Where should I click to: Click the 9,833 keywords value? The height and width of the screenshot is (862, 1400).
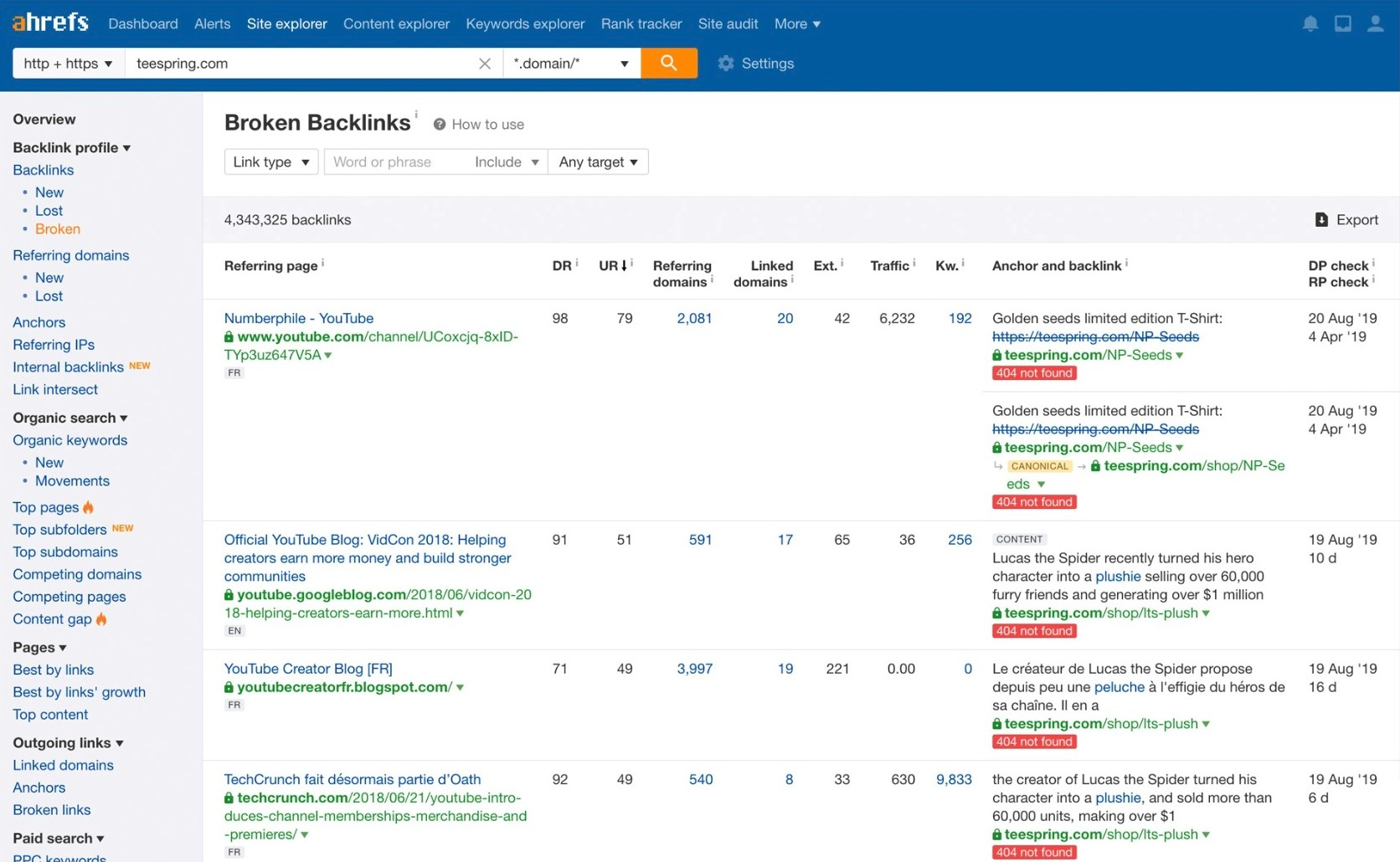pyautogui.click(x=954, y=779)
